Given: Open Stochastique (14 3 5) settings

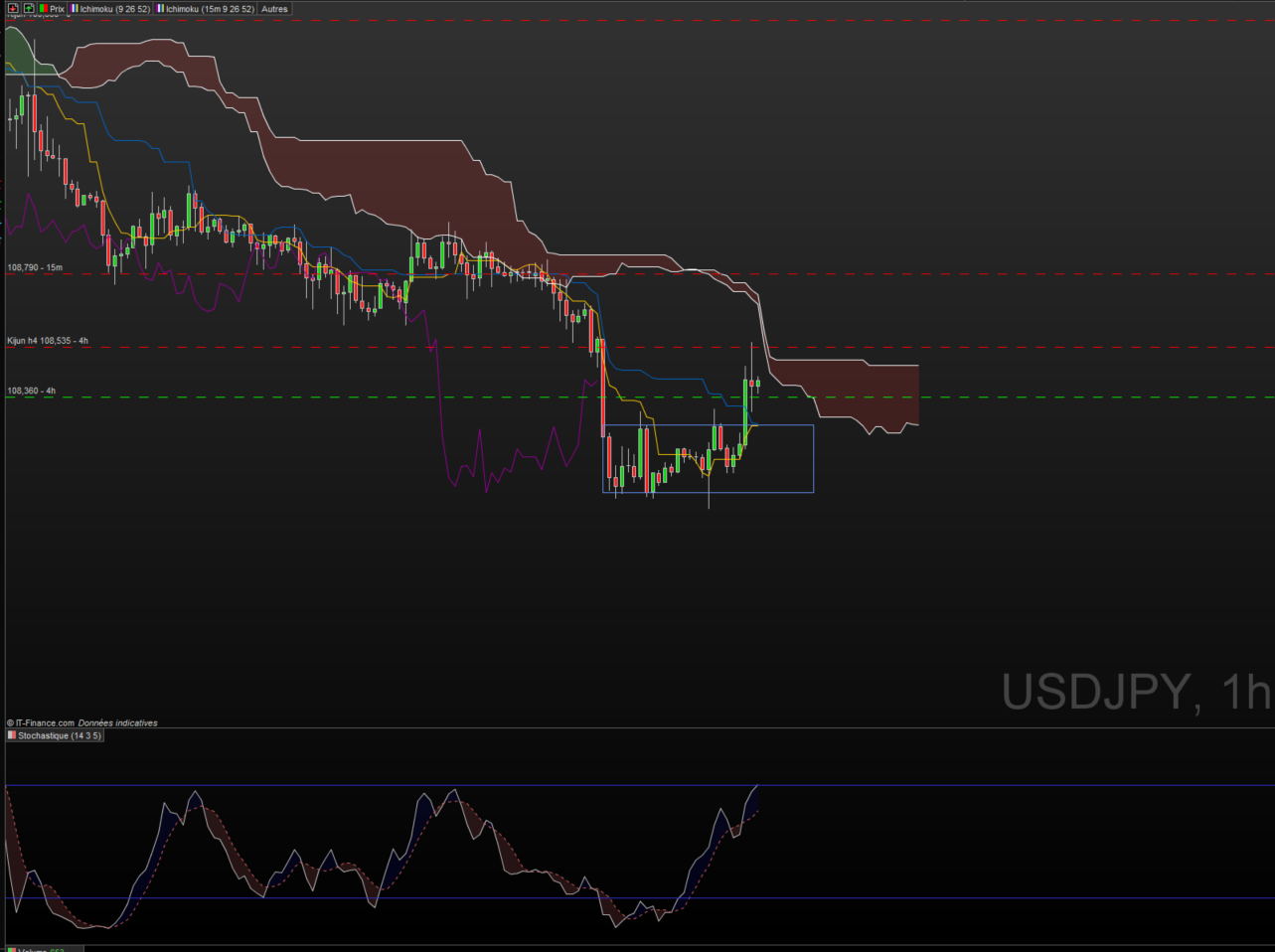Looking at the screenshot, I should point(59,736).
